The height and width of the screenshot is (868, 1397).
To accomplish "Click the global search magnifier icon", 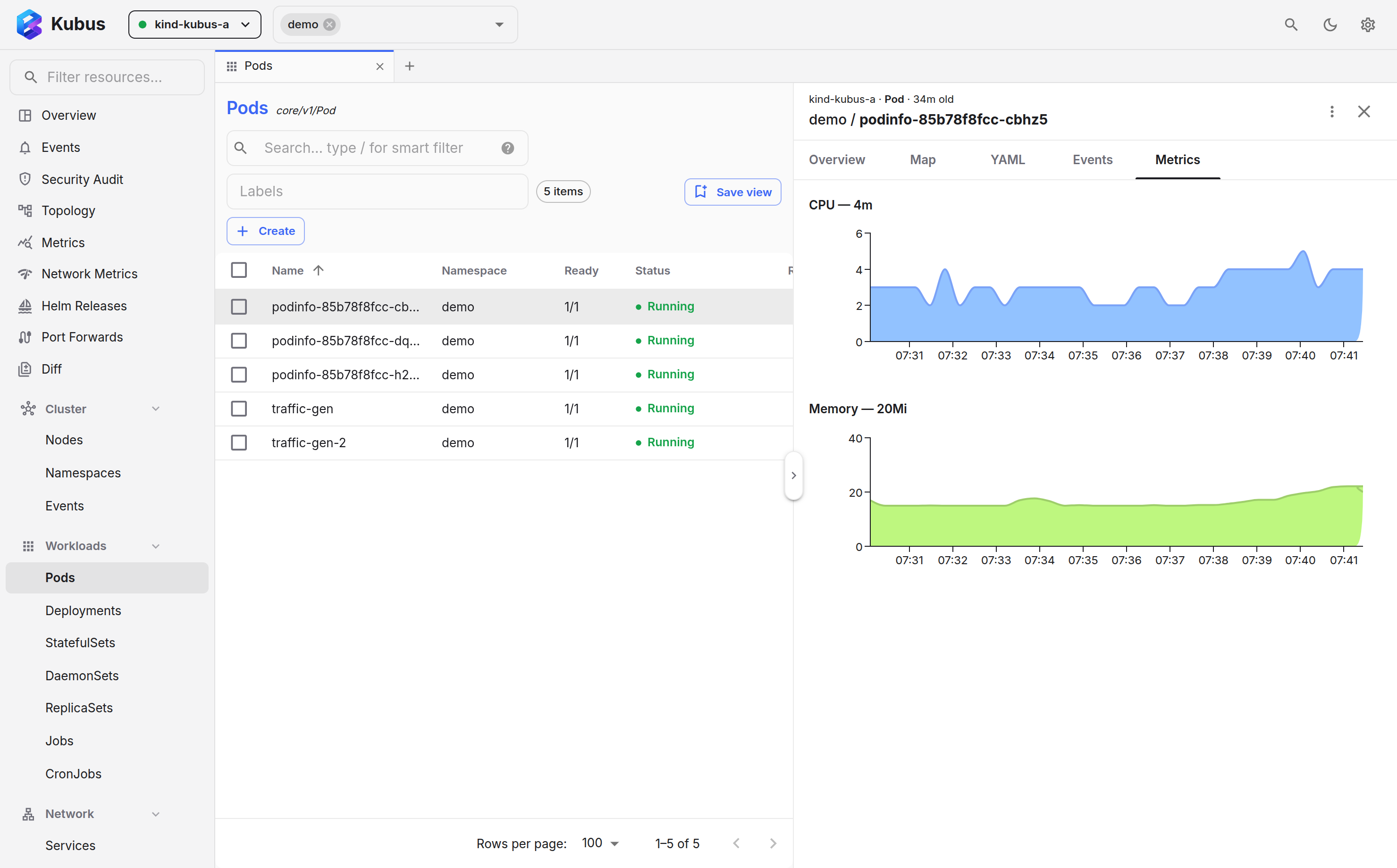I will coord(1291,25).
